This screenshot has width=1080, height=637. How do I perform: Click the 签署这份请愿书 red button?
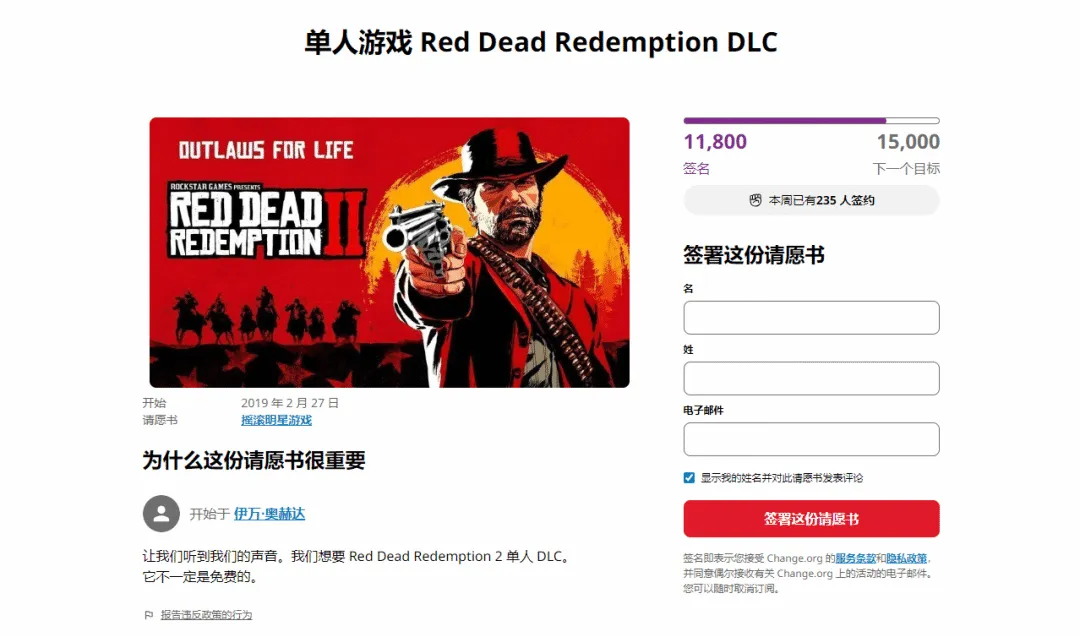pyautogui.click(x=811, y=519)
